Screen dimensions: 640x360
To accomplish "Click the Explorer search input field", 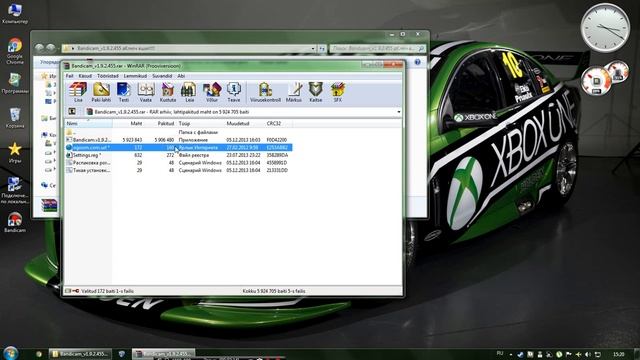I will pos(377,49).
